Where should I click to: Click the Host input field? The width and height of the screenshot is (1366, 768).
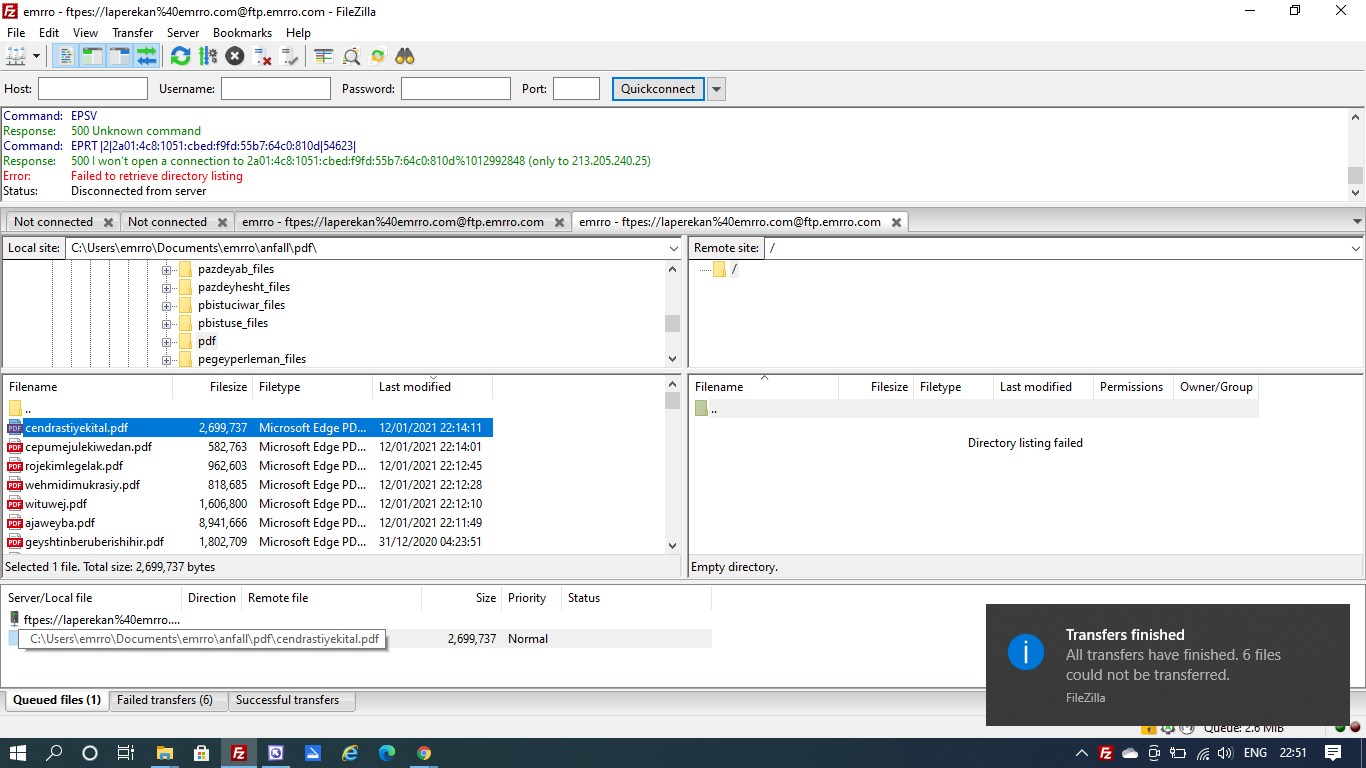[93, 89]
